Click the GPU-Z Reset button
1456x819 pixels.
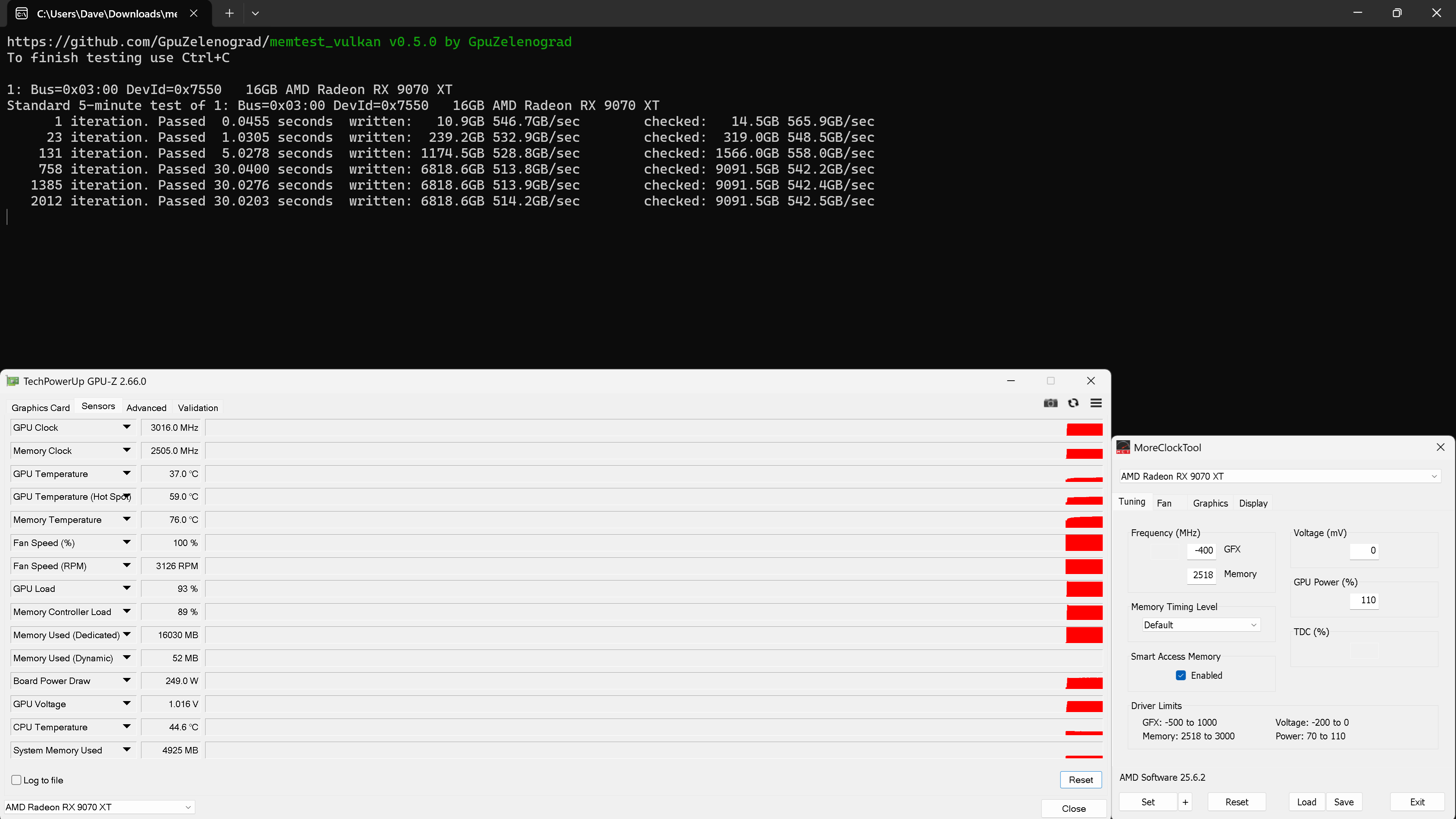coord(1081,780)
